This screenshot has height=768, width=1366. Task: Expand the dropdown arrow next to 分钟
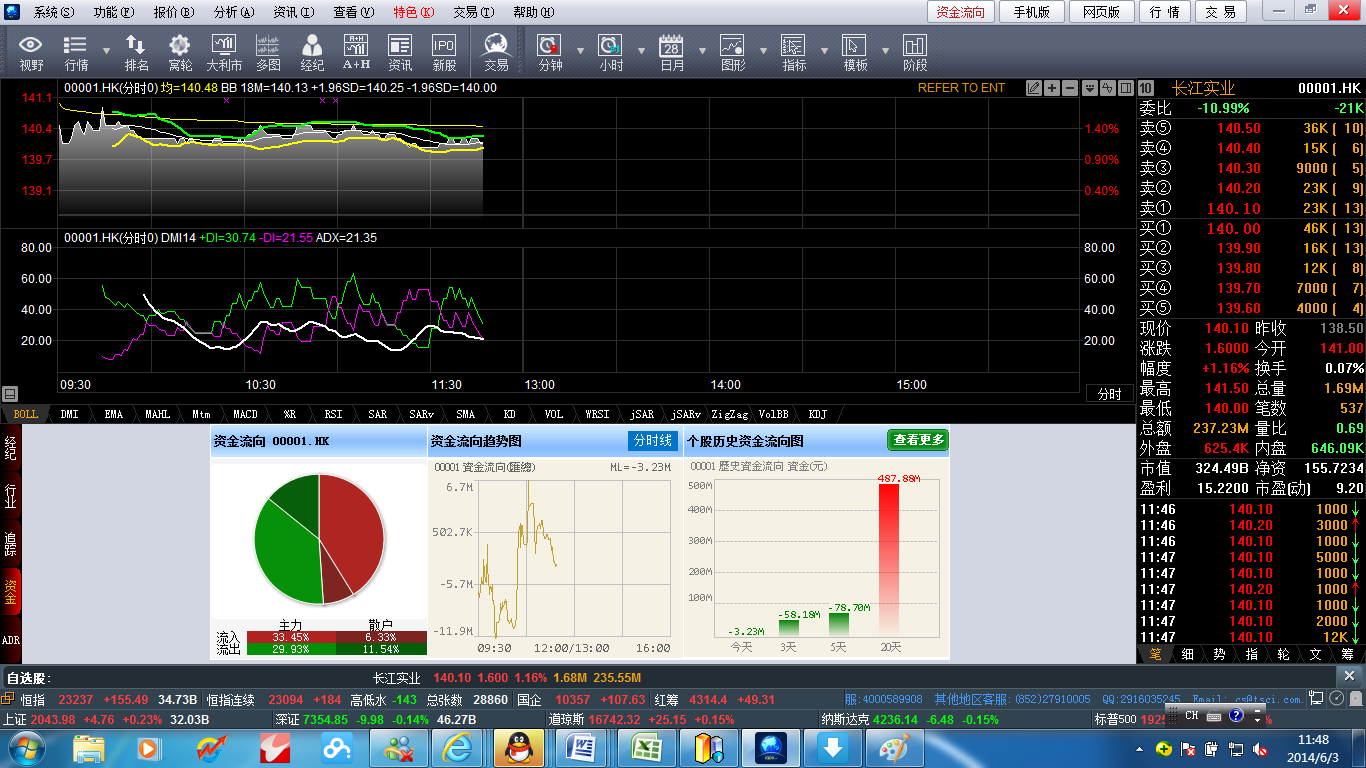[x=580, y=50]
